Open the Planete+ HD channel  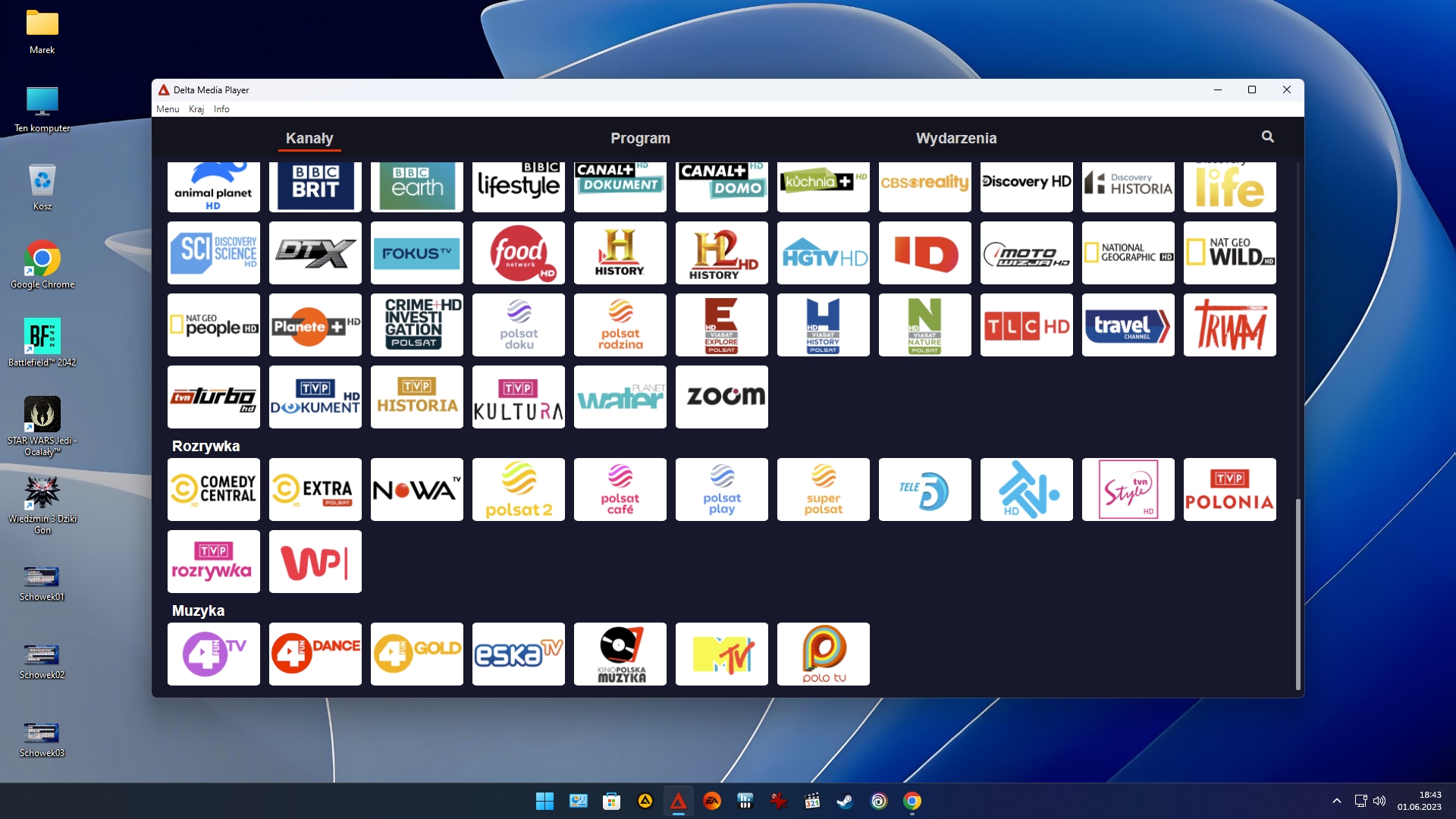click(315, 325)
